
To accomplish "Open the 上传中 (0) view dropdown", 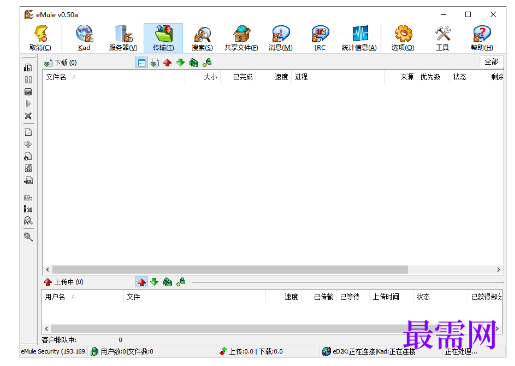I will tap(63, 282).
